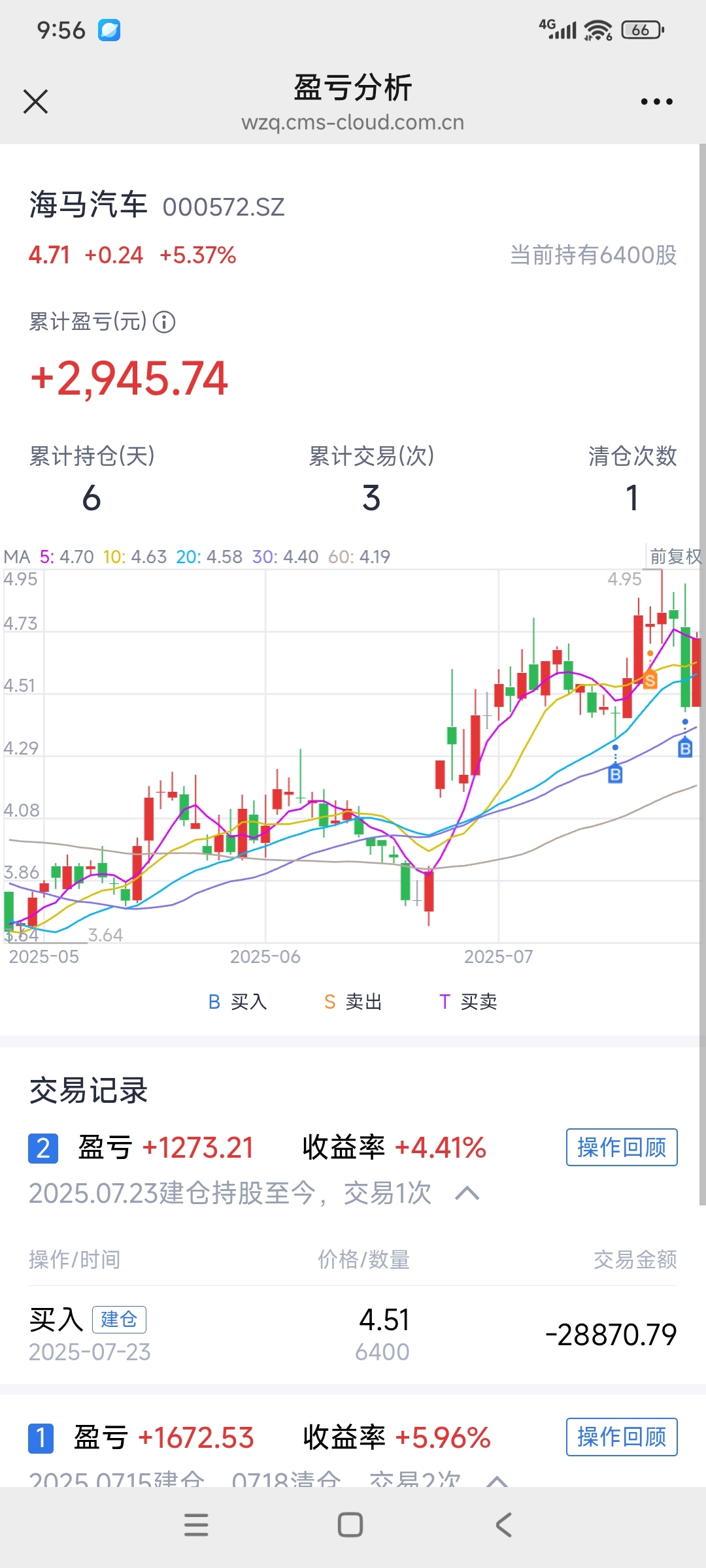Open 操作回顾 for the +1672.53 record

point(622,1437)
